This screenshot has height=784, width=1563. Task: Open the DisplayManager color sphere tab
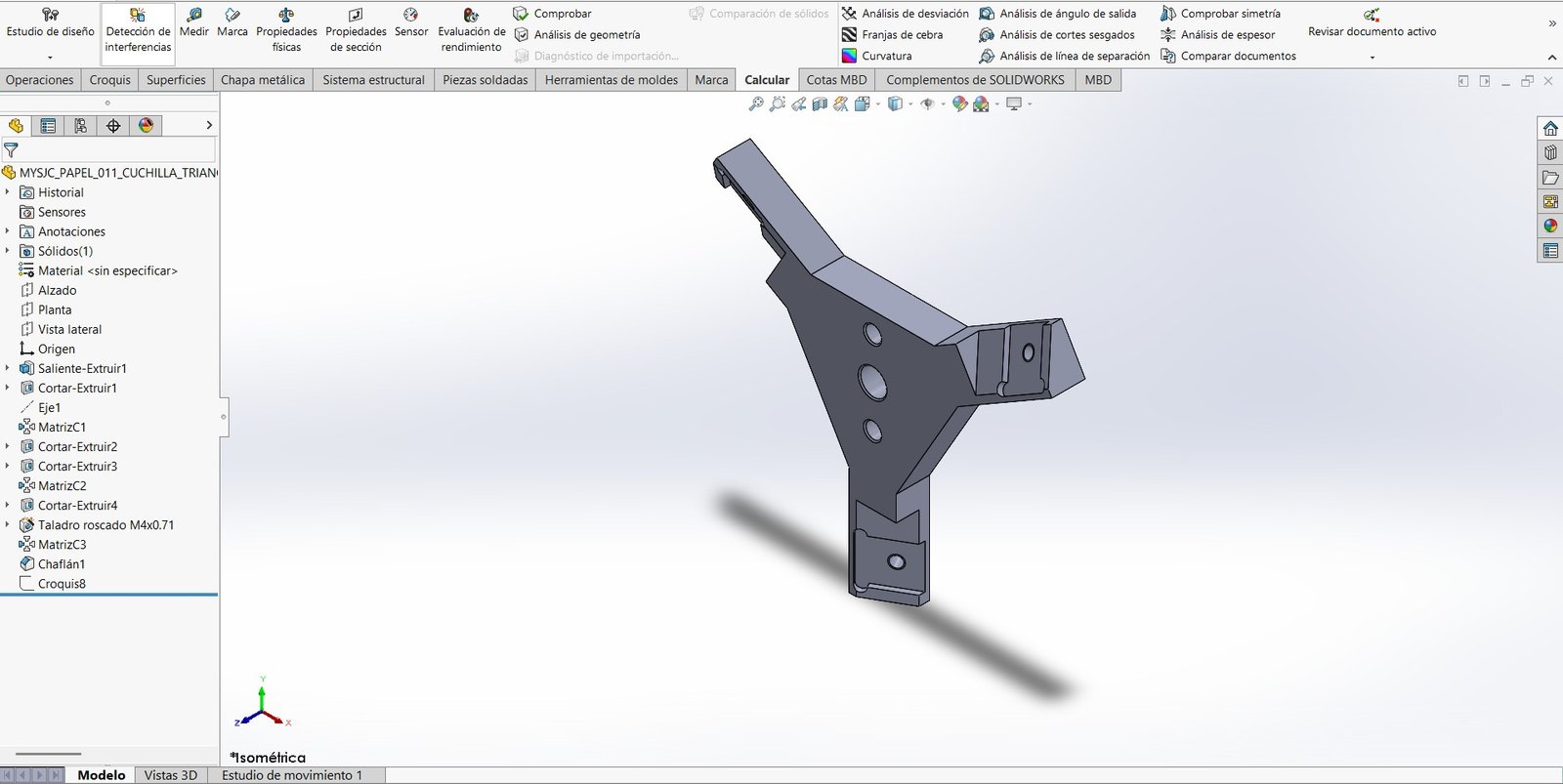point(146,125)
